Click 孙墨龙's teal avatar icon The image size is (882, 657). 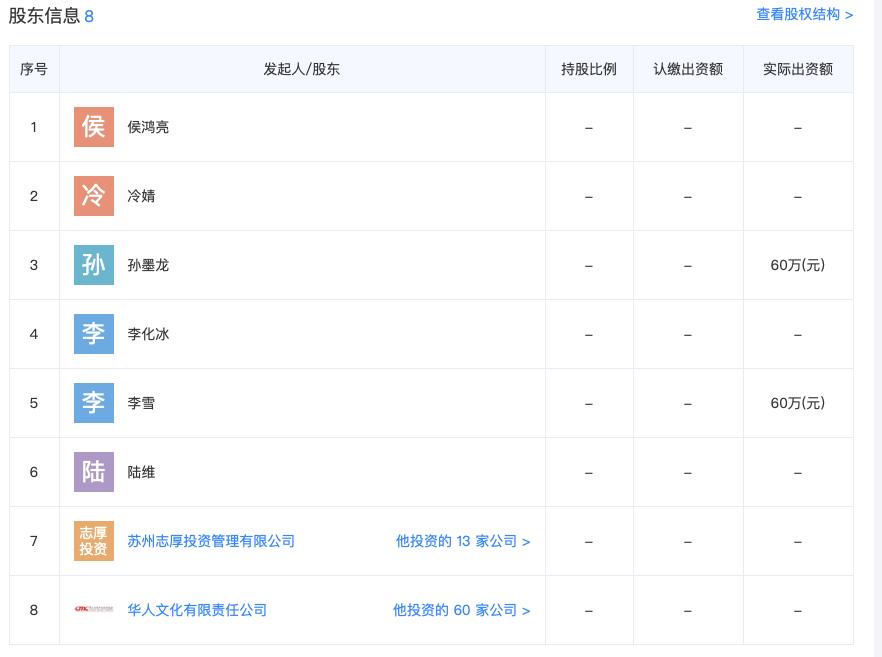pyautogui.click(x=93, y=264)
